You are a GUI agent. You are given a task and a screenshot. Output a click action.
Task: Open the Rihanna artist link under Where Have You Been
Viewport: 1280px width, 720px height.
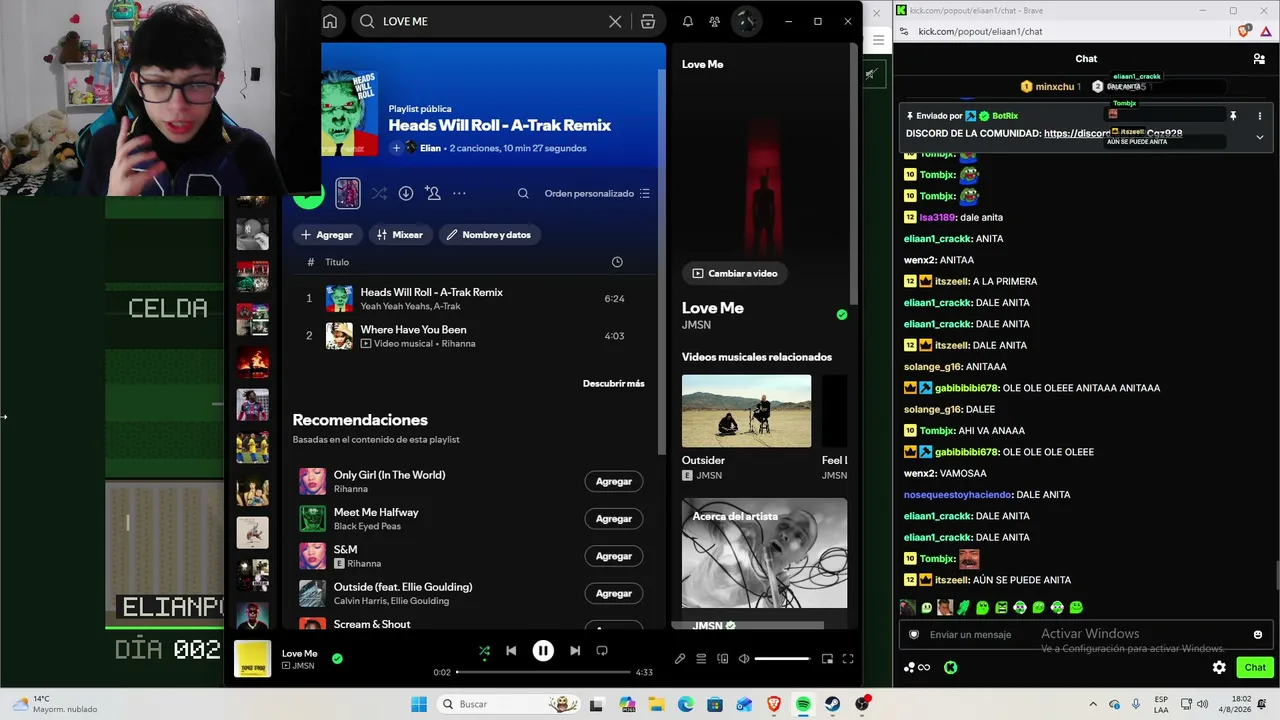(458, 343)
